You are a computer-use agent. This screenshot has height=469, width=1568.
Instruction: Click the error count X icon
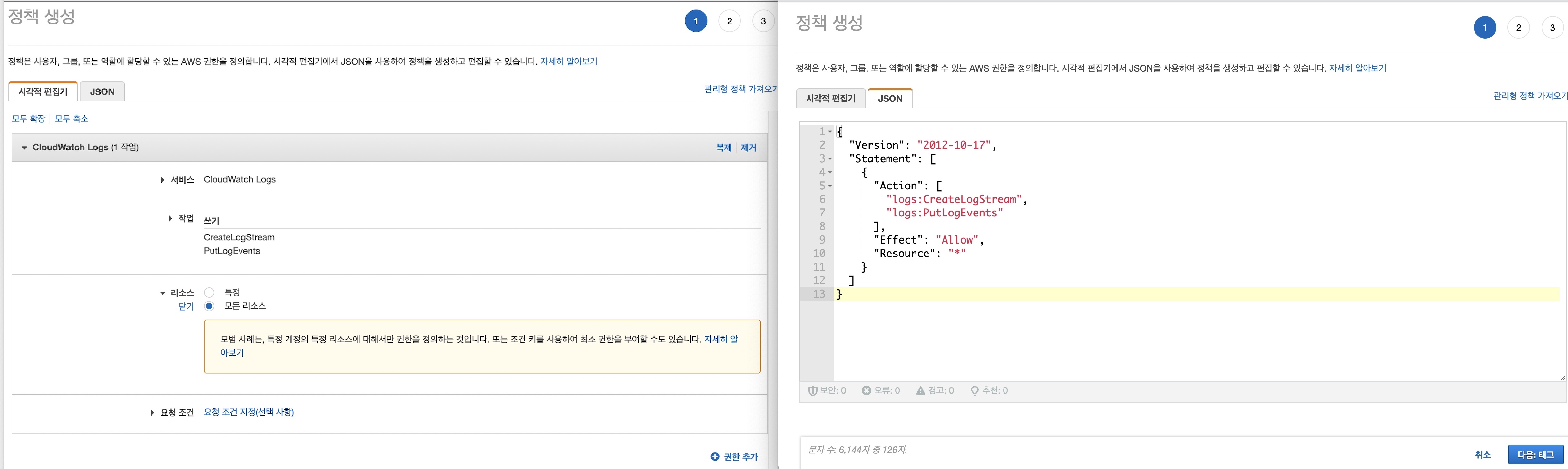(866, 390)
